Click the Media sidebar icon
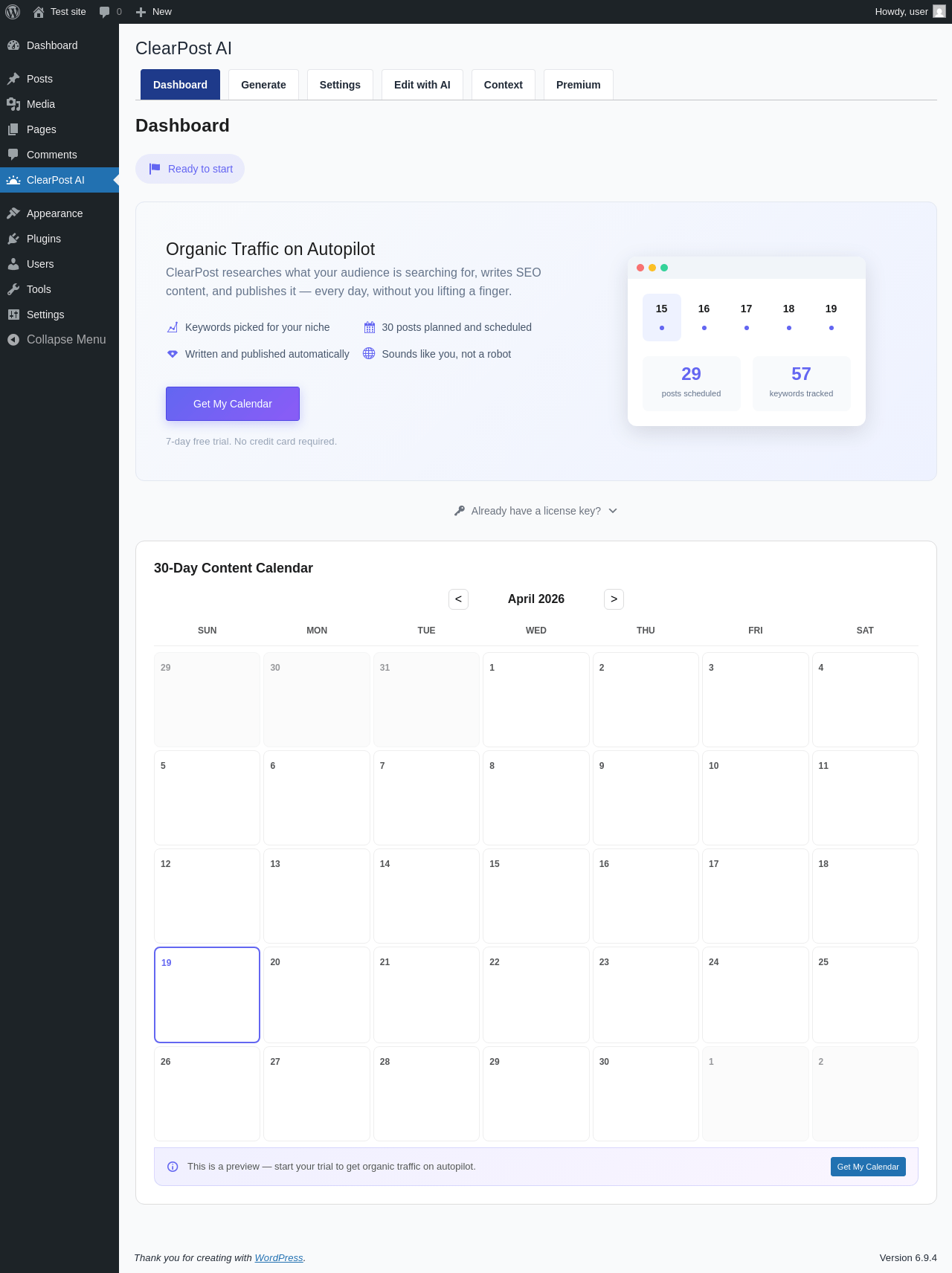This screenshot has width=952, height=1273. 13,104
